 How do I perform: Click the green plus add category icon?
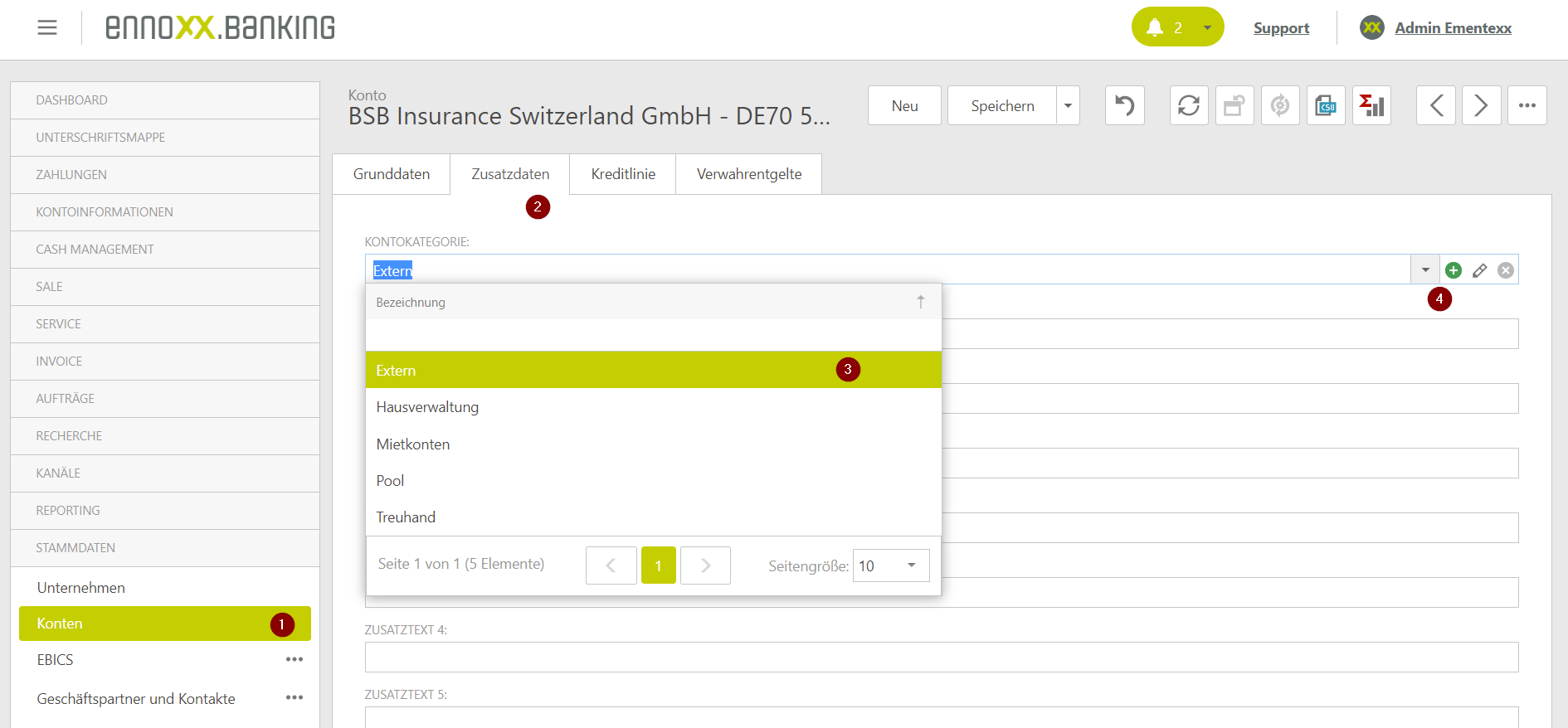(1454, 270)
